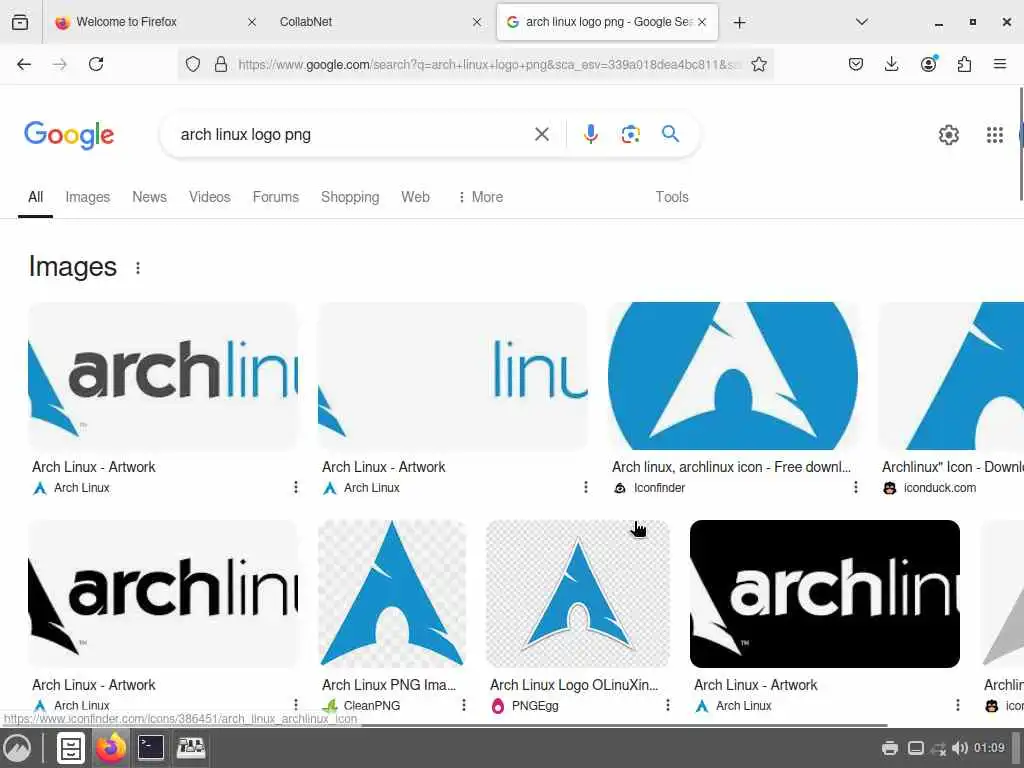
Task: Open the Extensions puzzle icon
Action: pos(964,64)
